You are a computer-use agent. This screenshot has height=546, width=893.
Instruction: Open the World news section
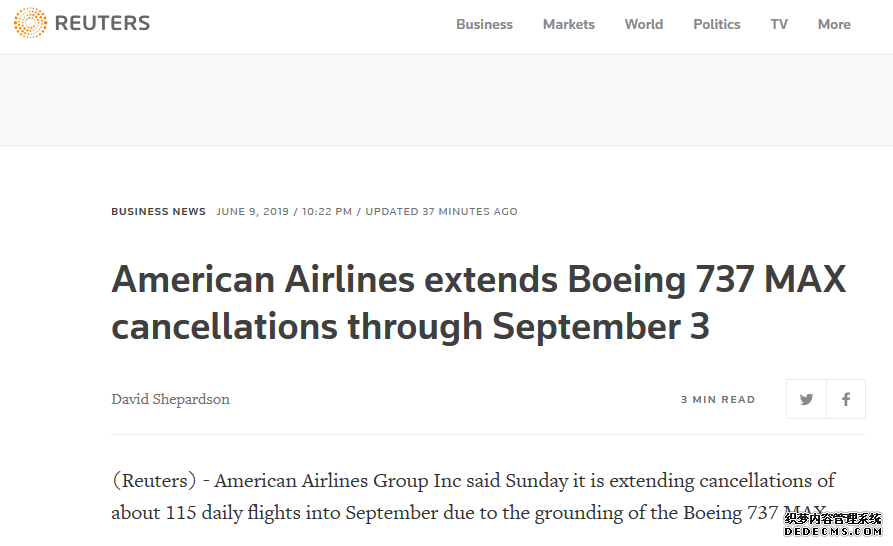[644, 24]
